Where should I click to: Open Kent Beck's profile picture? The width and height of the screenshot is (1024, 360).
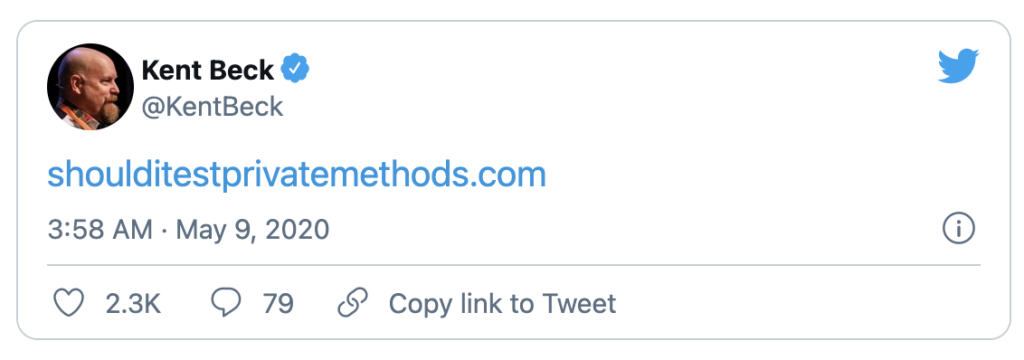coord(90,87)
